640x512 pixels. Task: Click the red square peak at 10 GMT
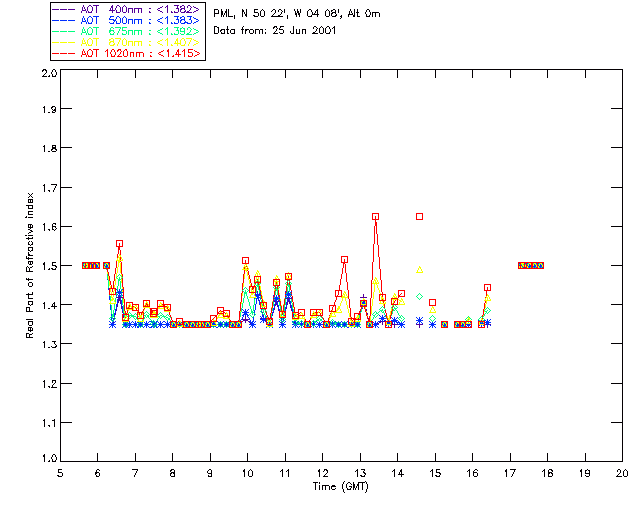coord(245,260)
